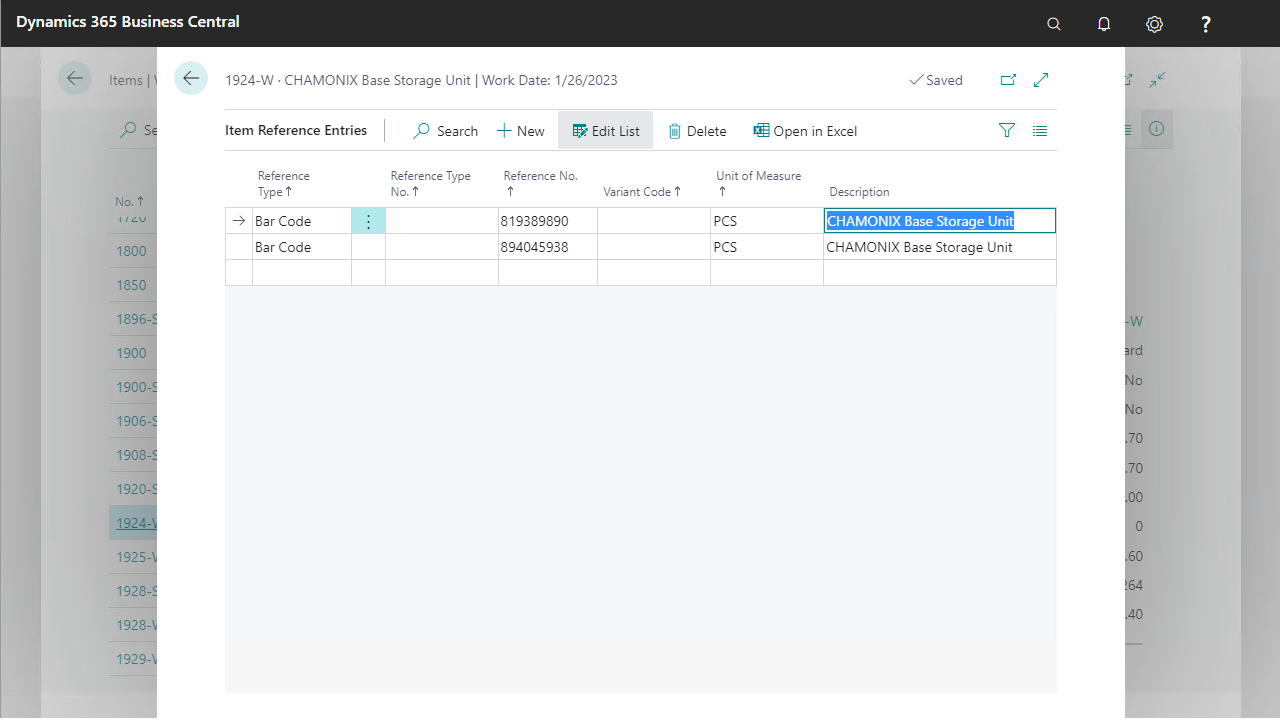Image resolution: width=1280 pixels, height=720 pixels.
Task: Click Reference Type No. cell in 894045938 row
Action: click(x=442, y=247)
